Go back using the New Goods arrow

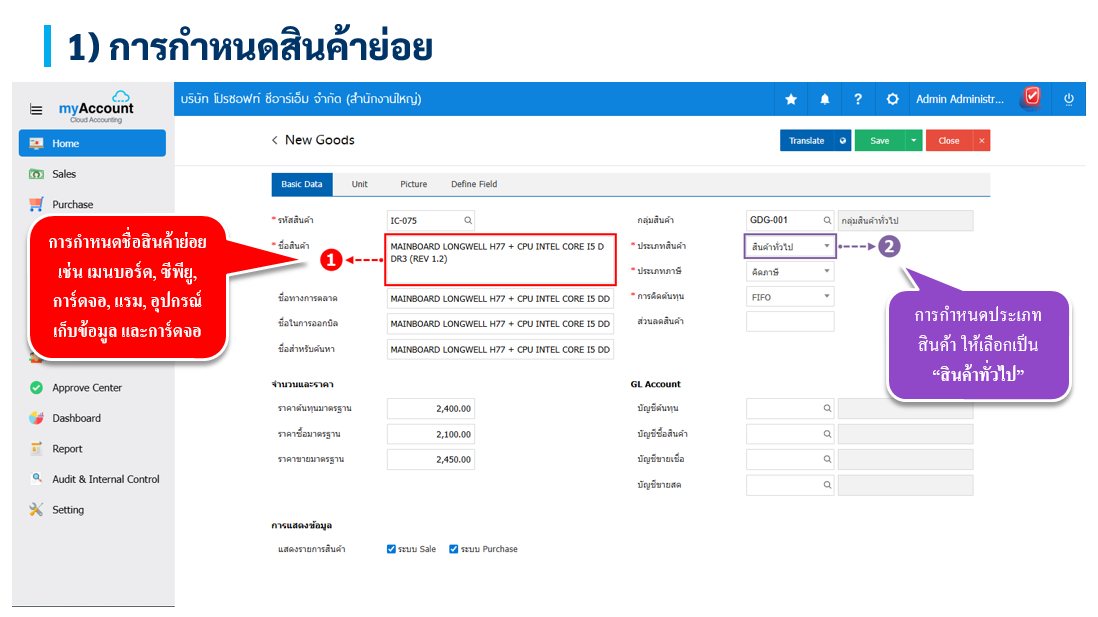275,141
